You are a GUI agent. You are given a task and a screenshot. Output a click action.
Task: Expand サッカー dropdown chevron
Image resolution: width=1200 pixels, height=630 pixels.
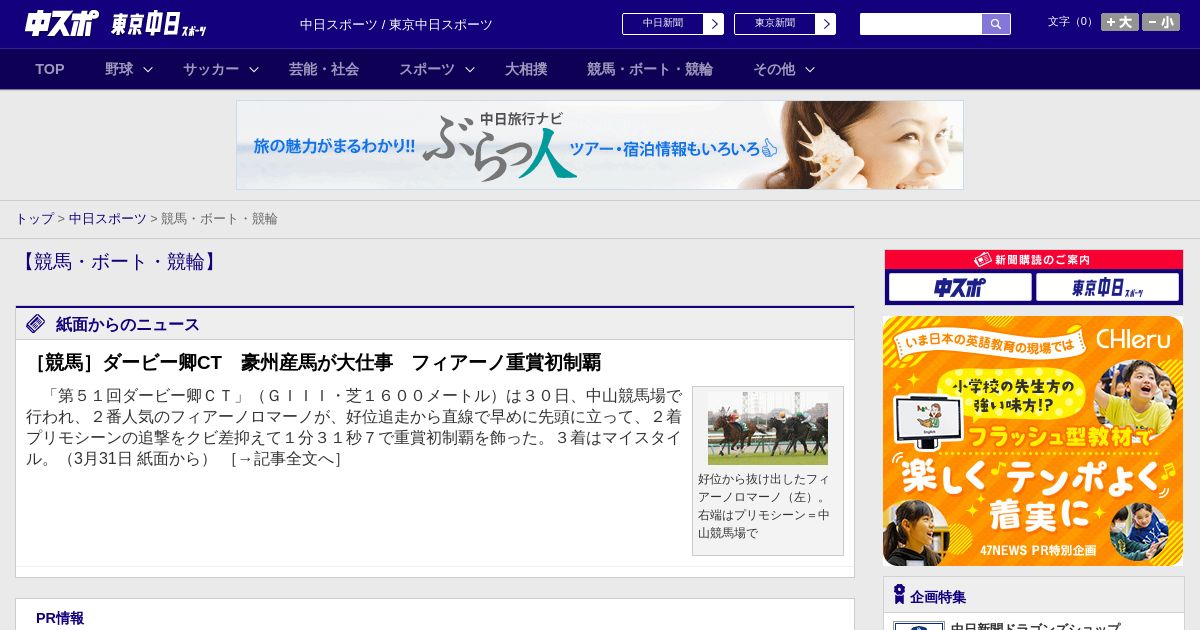click(x=254, y=69)
